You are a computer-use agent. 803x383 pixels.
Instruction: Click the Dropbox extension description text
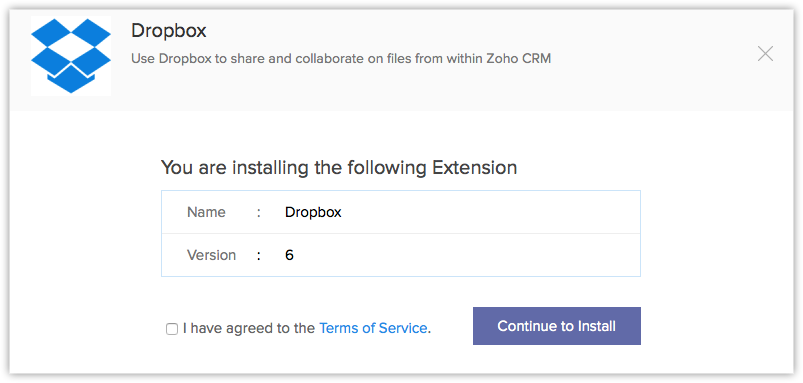click(x=341, y=59)
